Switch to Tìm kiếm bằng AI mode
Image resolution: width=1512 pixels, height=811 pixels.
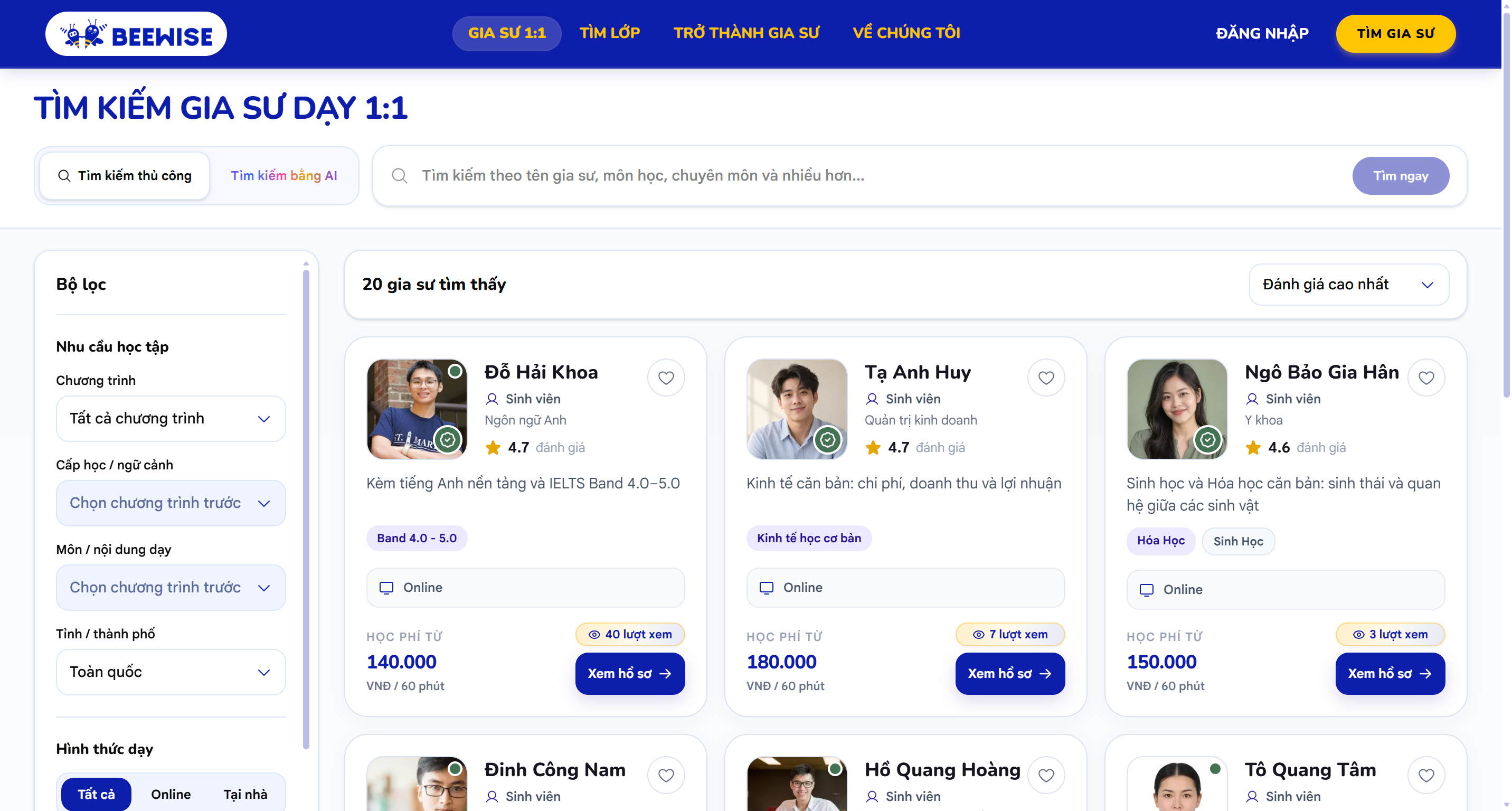click(x=284, y=175)
